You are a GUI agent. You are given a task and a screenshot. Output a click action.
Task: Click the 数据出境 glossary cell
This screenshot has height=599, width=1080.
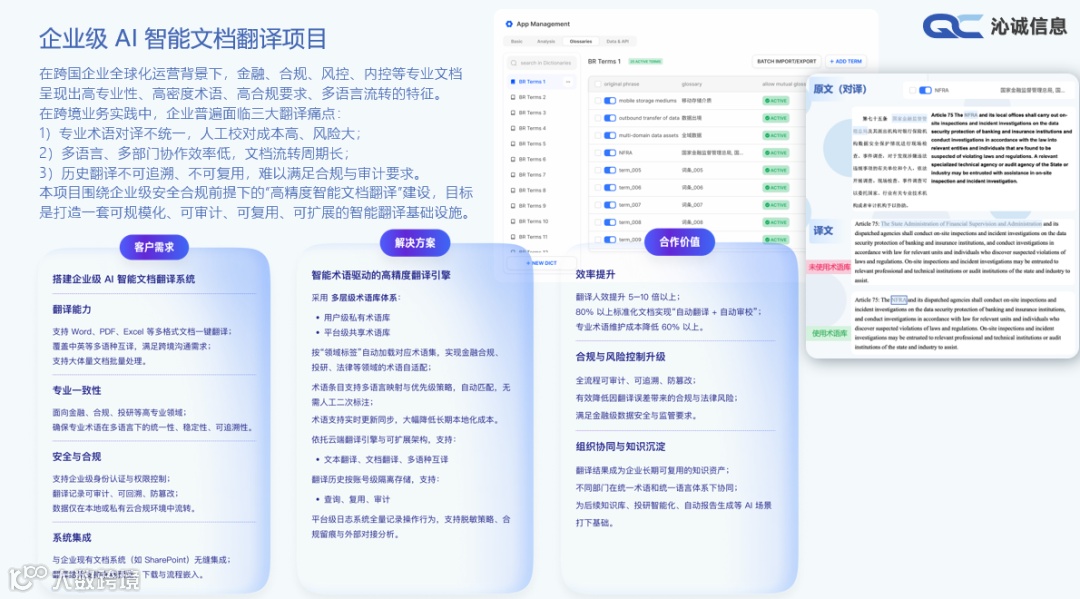tap(692, 118)
